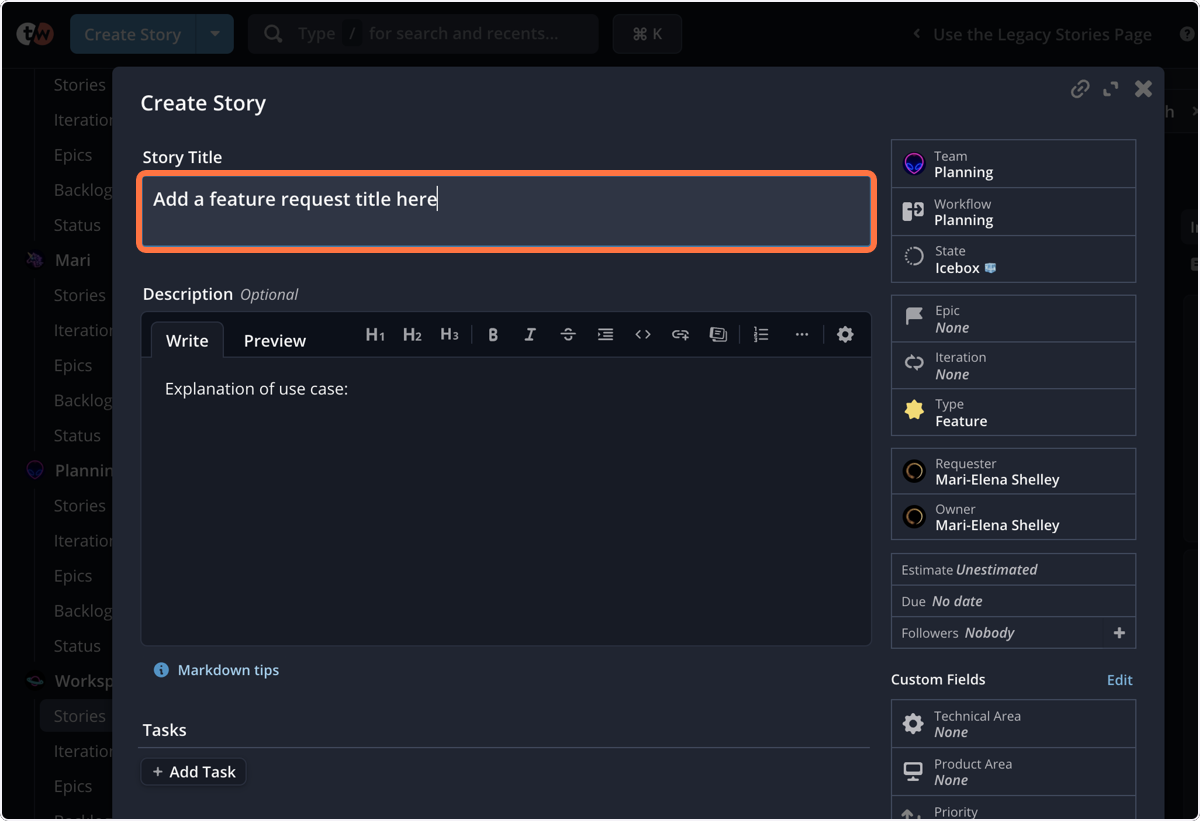Click Use the Legacy Stories Page link
This screenshot has height=821, width=1200.
tap(1042, 34)
